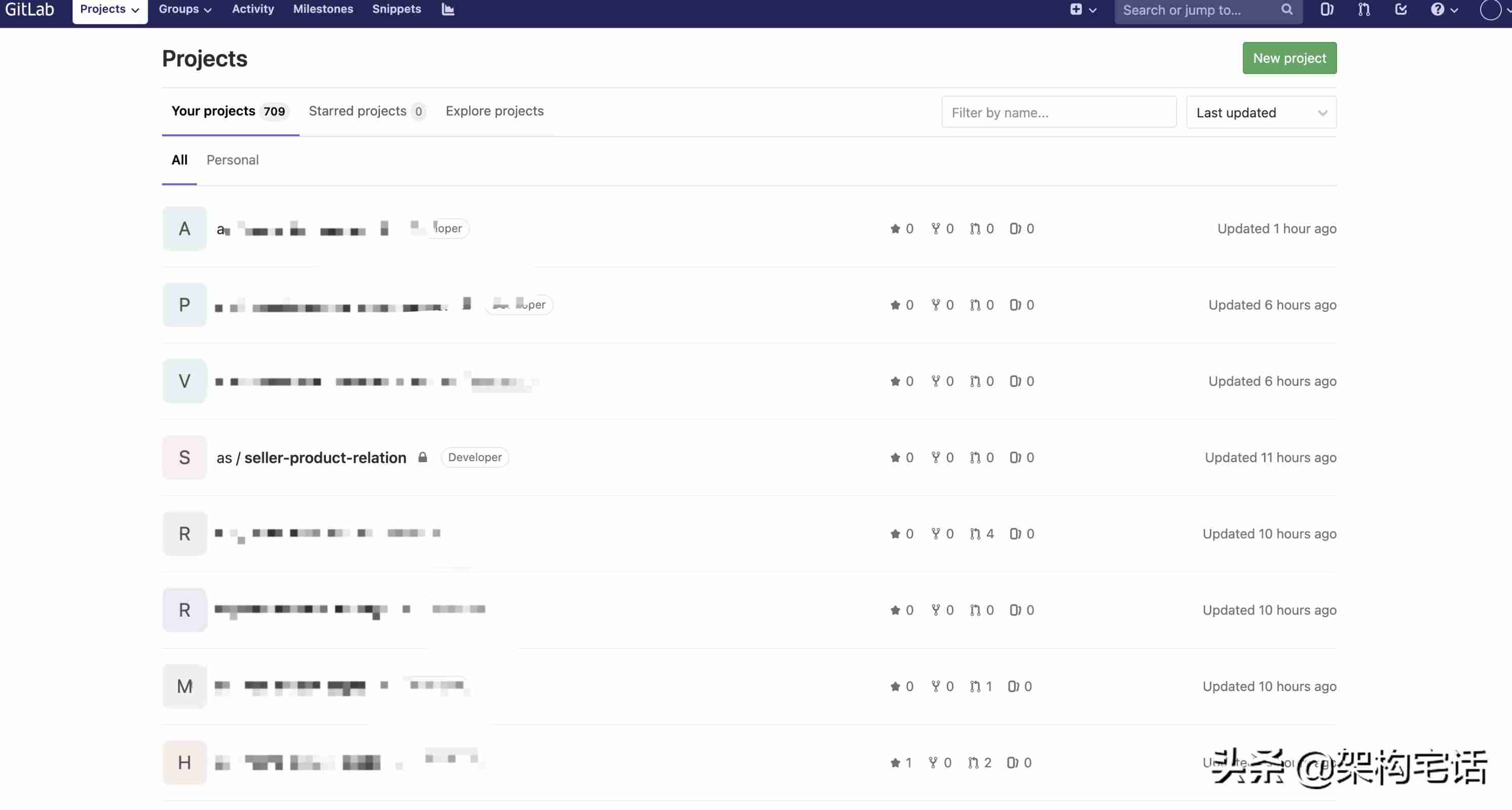Open the help question mark menu

[1437, 10]
